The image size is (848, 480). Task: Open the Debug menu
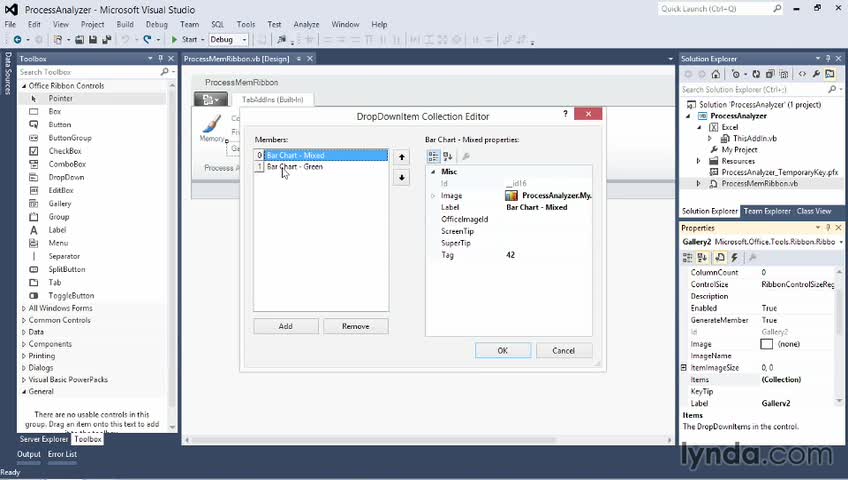tap(156, 24)
